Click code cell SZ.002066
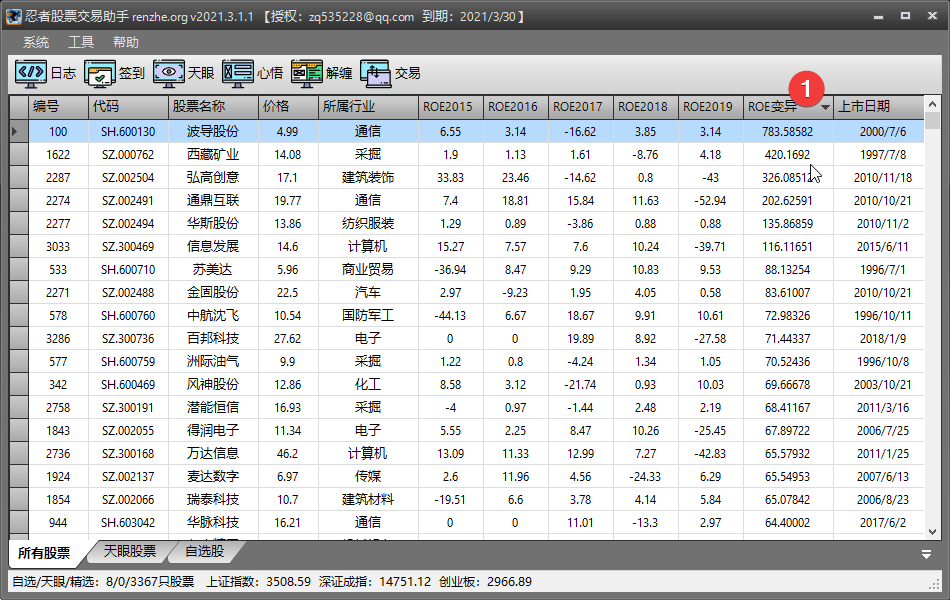 (128, 500)
